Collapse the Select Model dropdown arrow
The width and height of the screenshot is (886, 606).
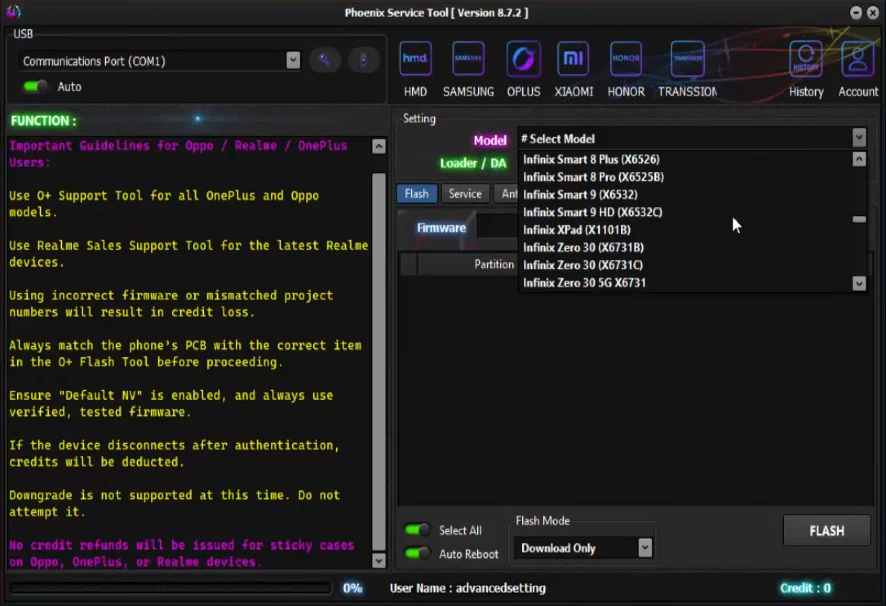point(859,137)
